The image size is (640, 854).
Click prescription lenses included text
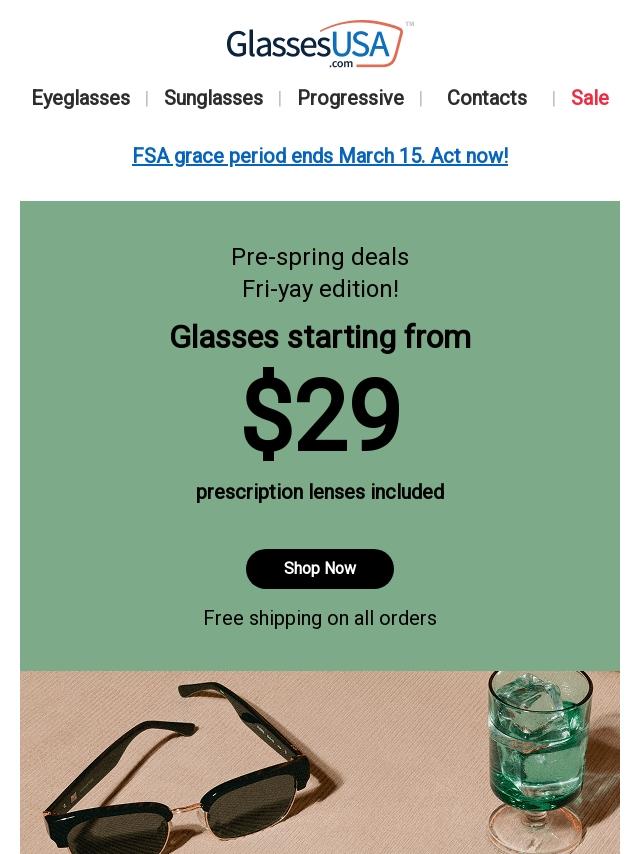[320, 492]
